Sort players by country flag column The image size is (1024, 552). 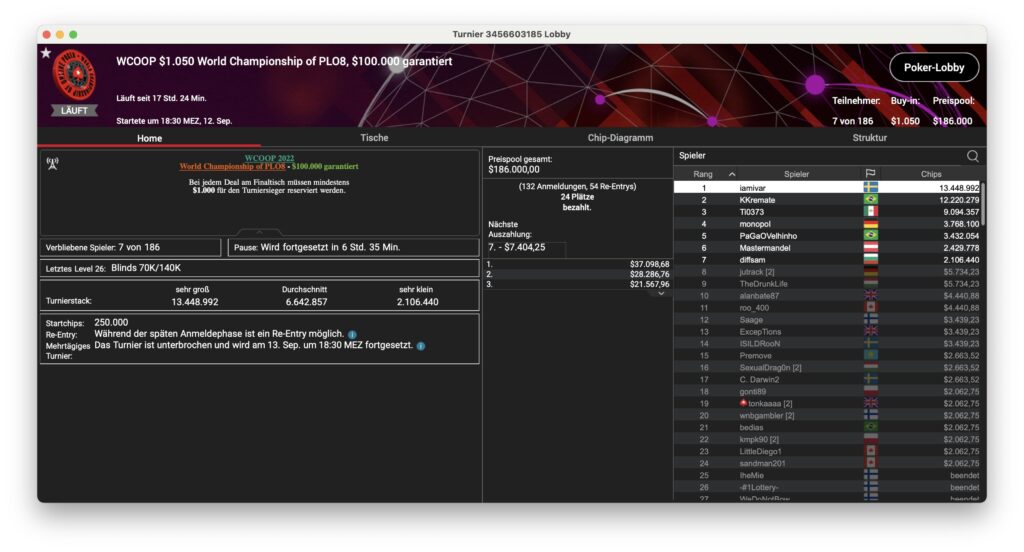tap(870, 174)
